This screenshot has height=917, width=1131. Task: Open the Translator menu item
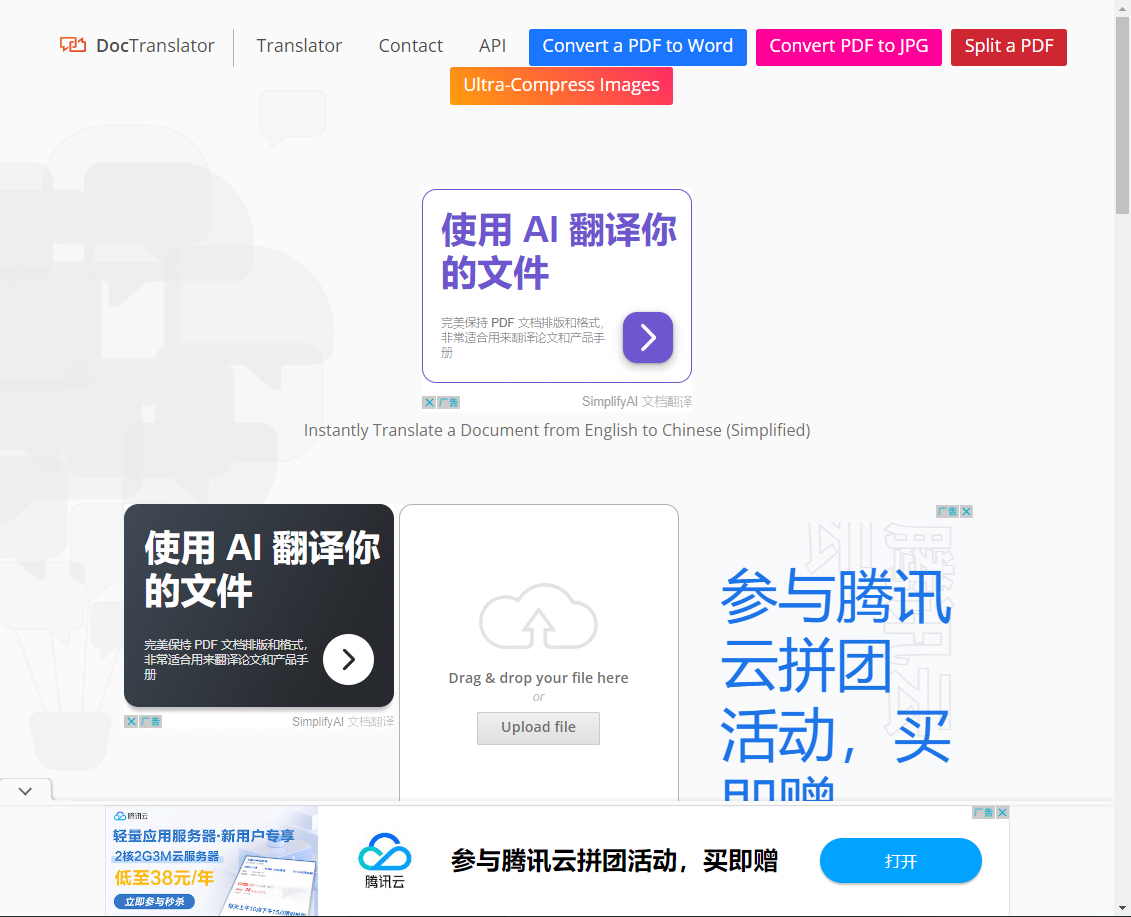click(299, 45)
